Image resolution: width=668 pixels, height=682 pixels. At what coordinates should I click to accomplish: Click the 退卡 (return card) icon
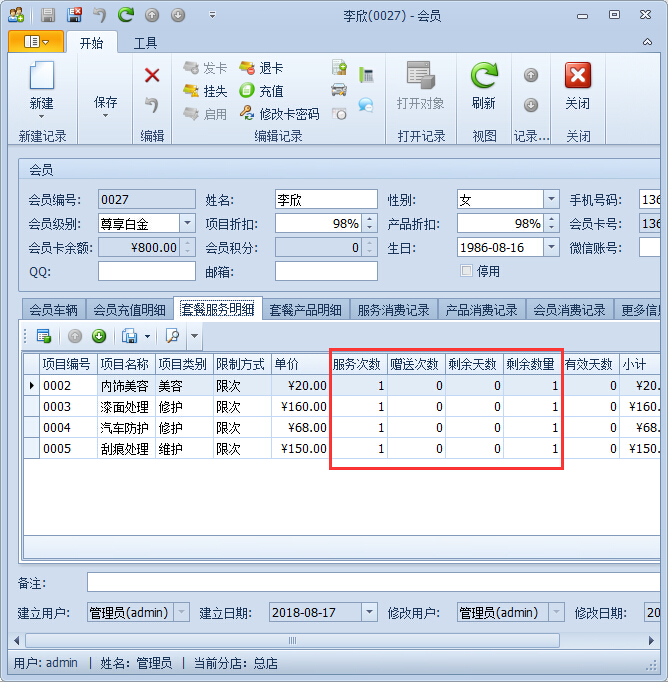[x=247, y=68]
